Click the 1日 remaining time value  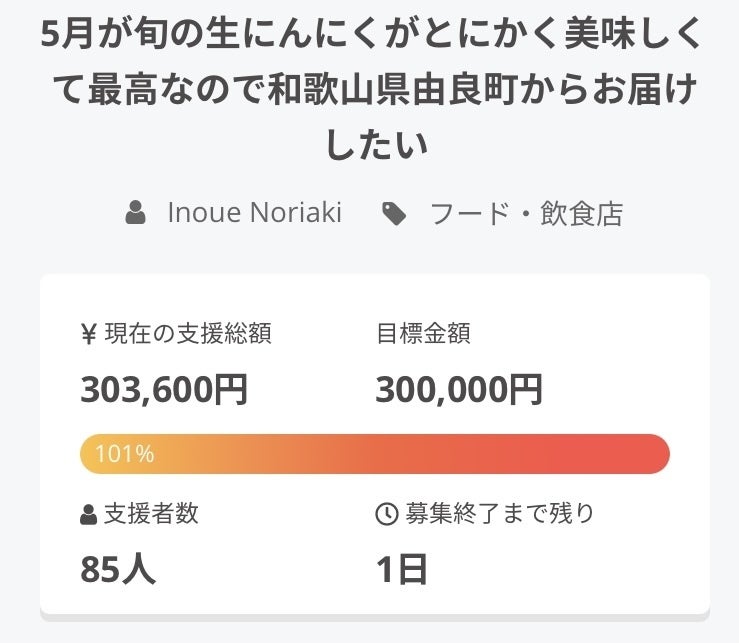[x=402, y=569]
